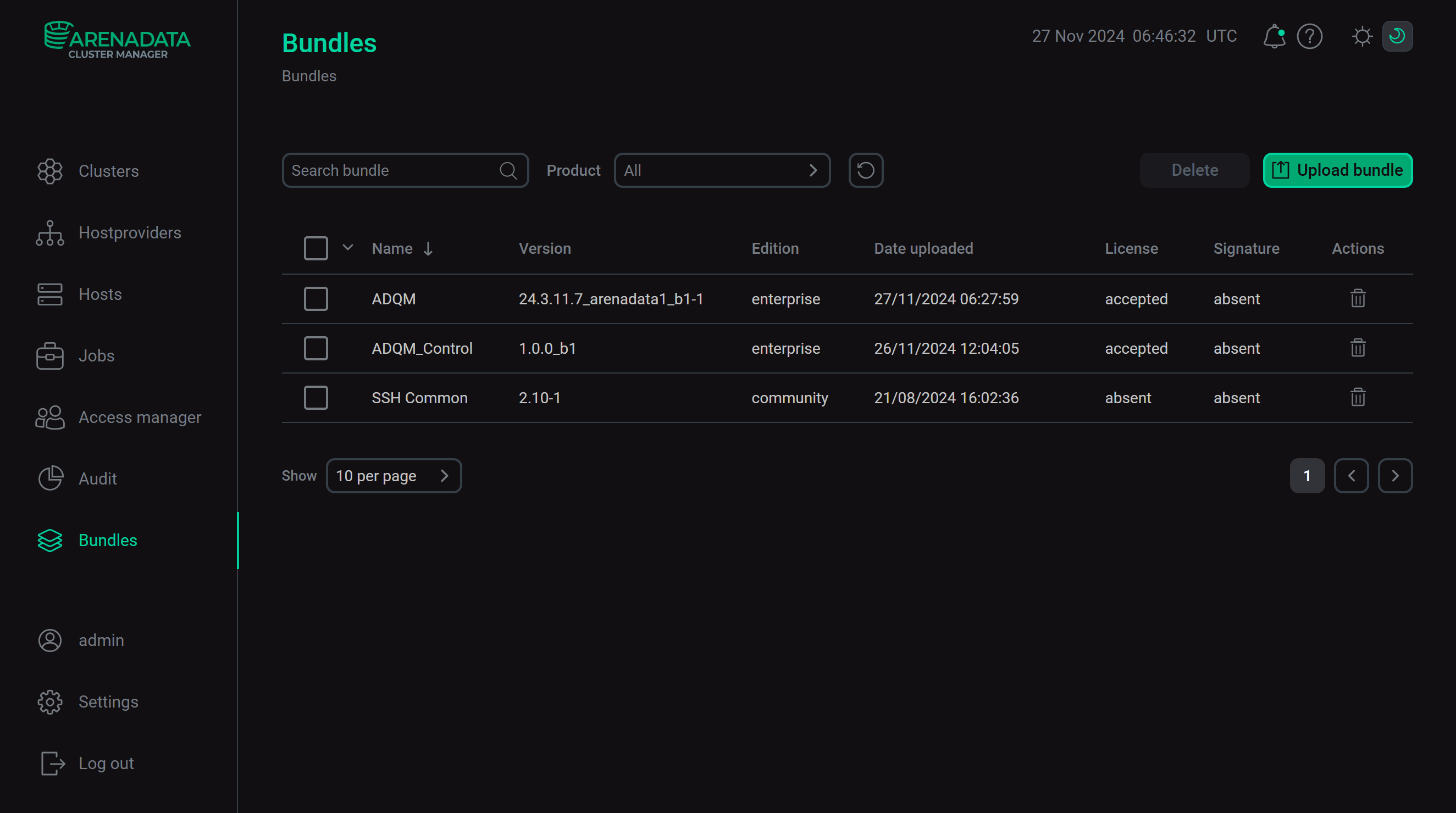Switch to light theme sun icon

coord(1361,37)
